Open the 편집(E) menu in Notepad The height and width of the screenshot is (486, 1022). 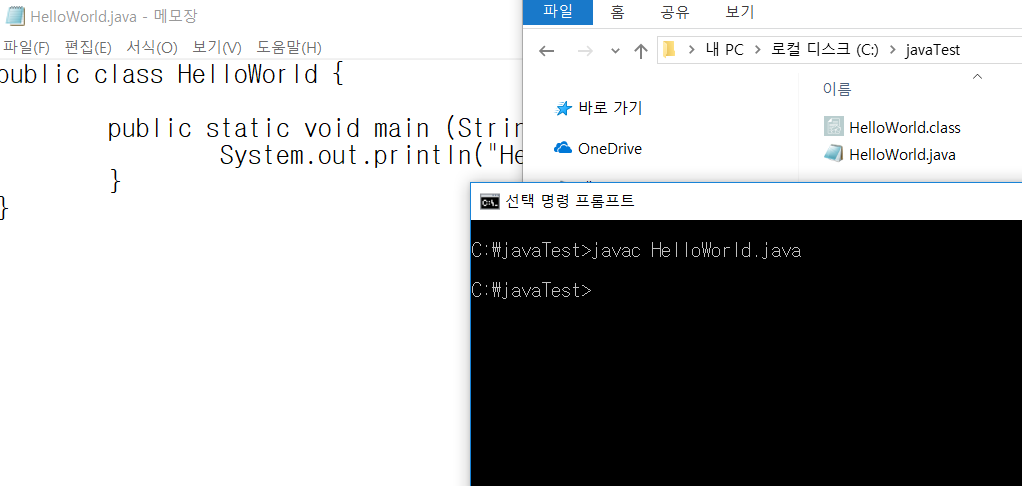point(88,48)
